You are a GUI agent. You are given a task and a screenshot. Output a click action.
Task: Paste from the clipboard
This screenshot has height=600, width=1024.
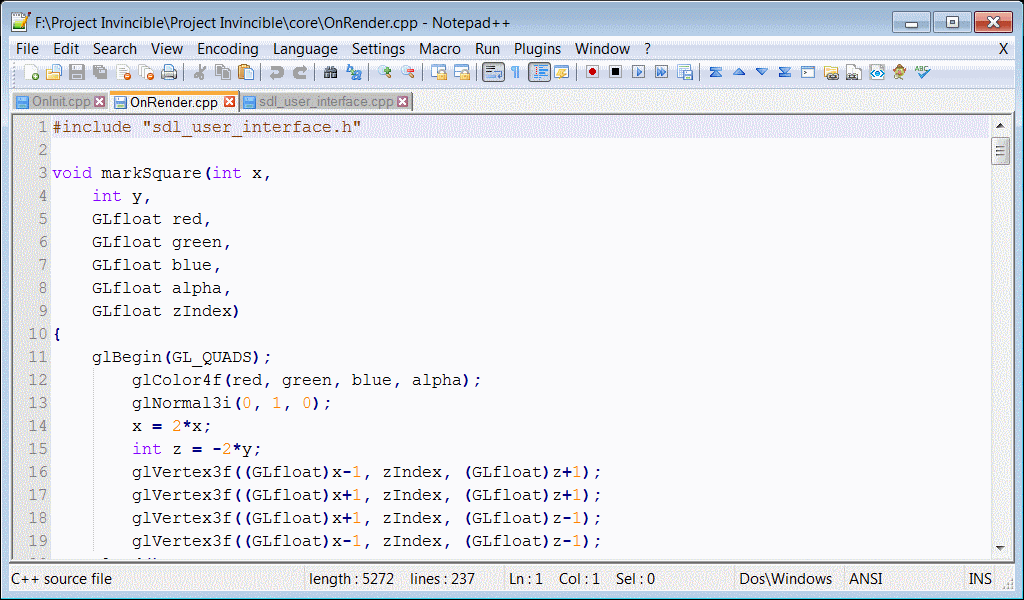pyautogui.click(x=245, y=72)
